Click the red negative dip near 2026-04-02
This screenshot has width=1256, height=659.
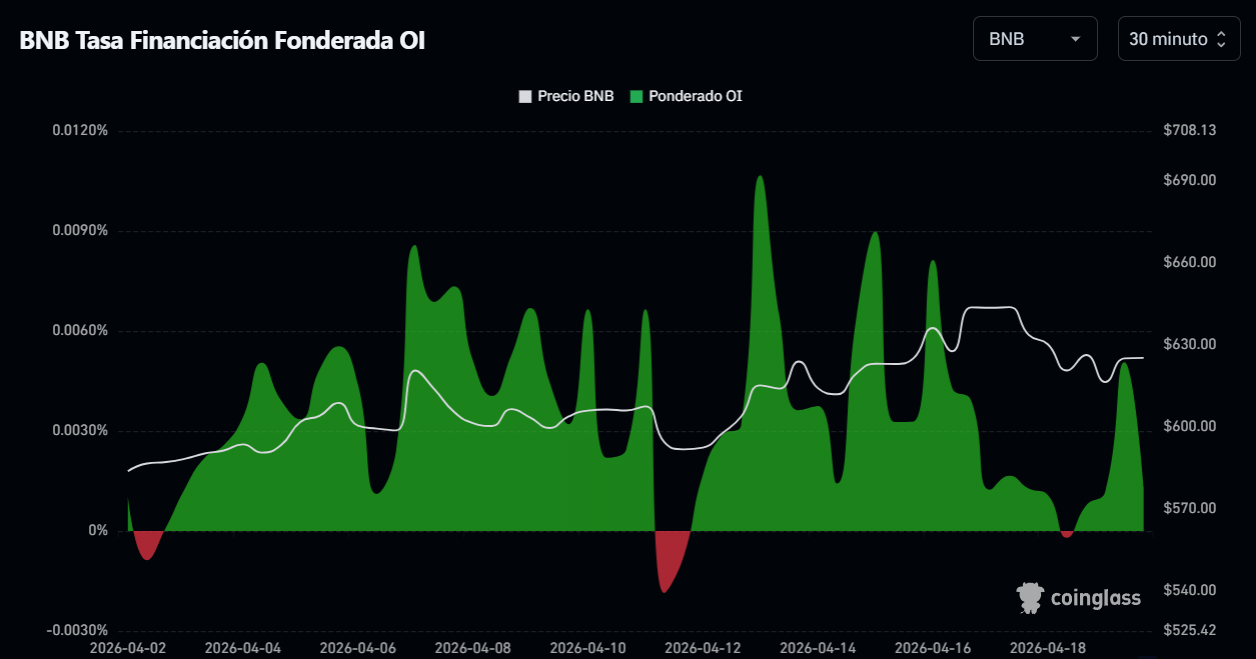pyautogui.click(x=148, y=545)
